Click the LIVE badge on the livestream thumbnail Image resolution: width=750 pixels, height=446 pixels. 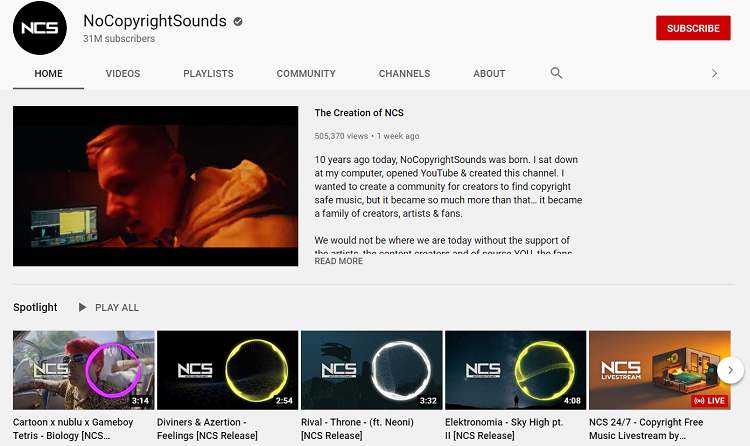pyautogui.click(x=709, y=401)
